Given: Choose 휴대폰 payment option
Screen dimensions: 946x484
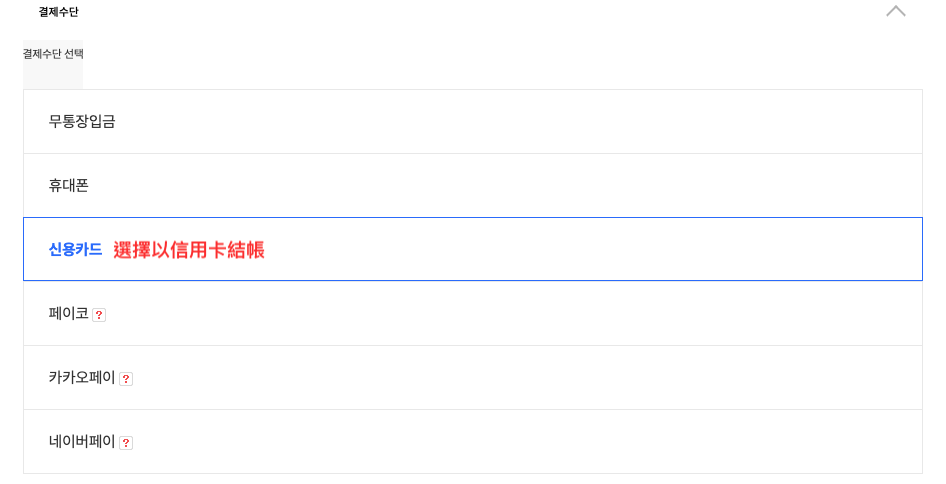Looking at the screenshot, I should click(x=472, y=186).
